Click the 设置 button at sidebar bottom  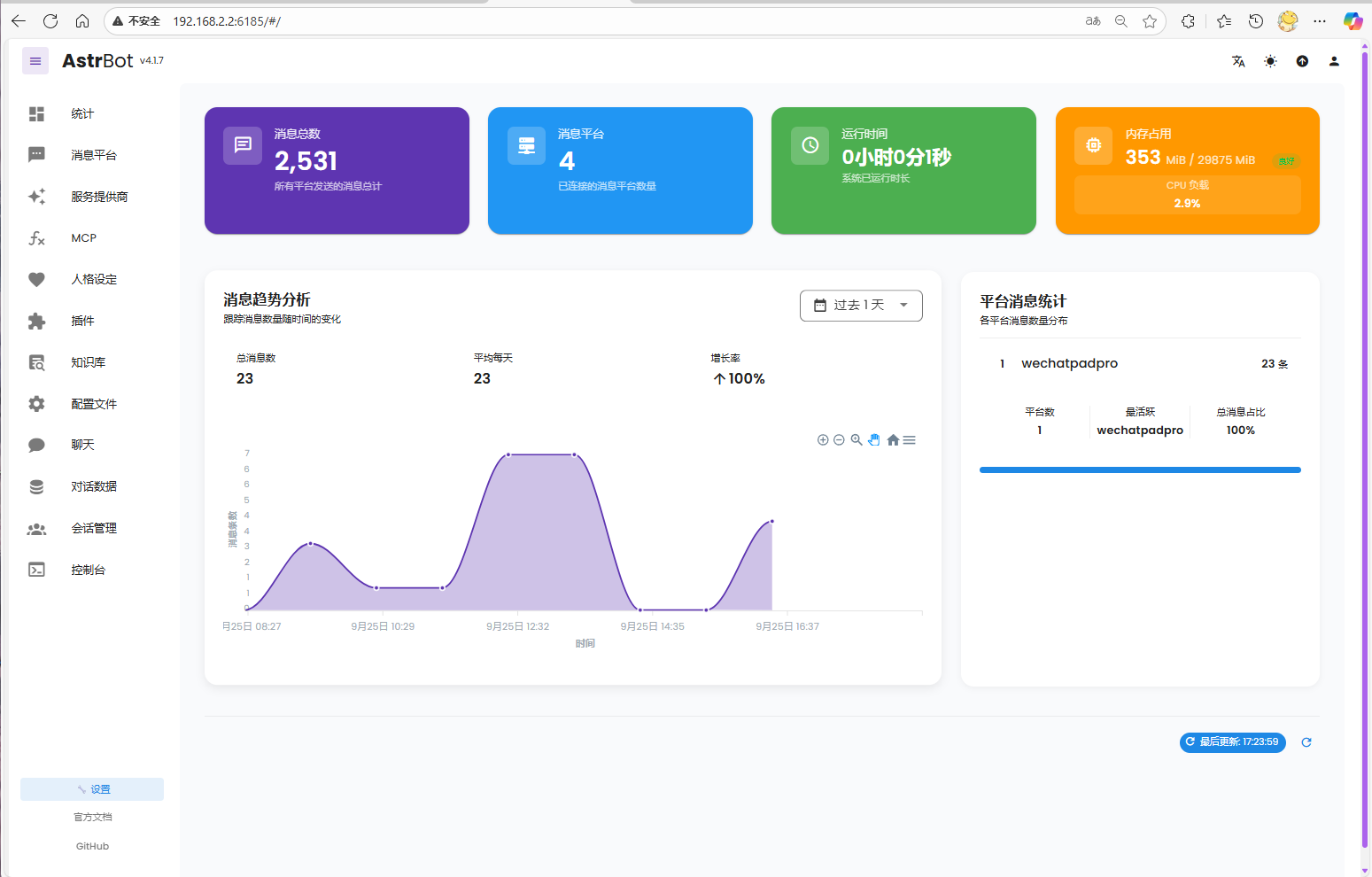coord(92,789)
